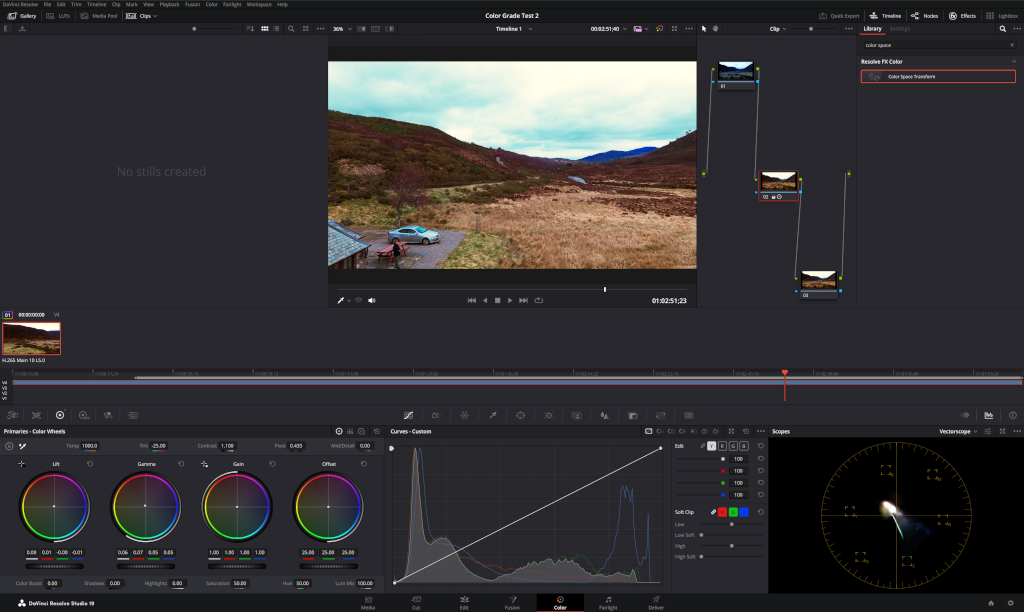Toggle the Effects panel button
Image resolution: width=1024 pixels, height=612 pixels.
963,16
